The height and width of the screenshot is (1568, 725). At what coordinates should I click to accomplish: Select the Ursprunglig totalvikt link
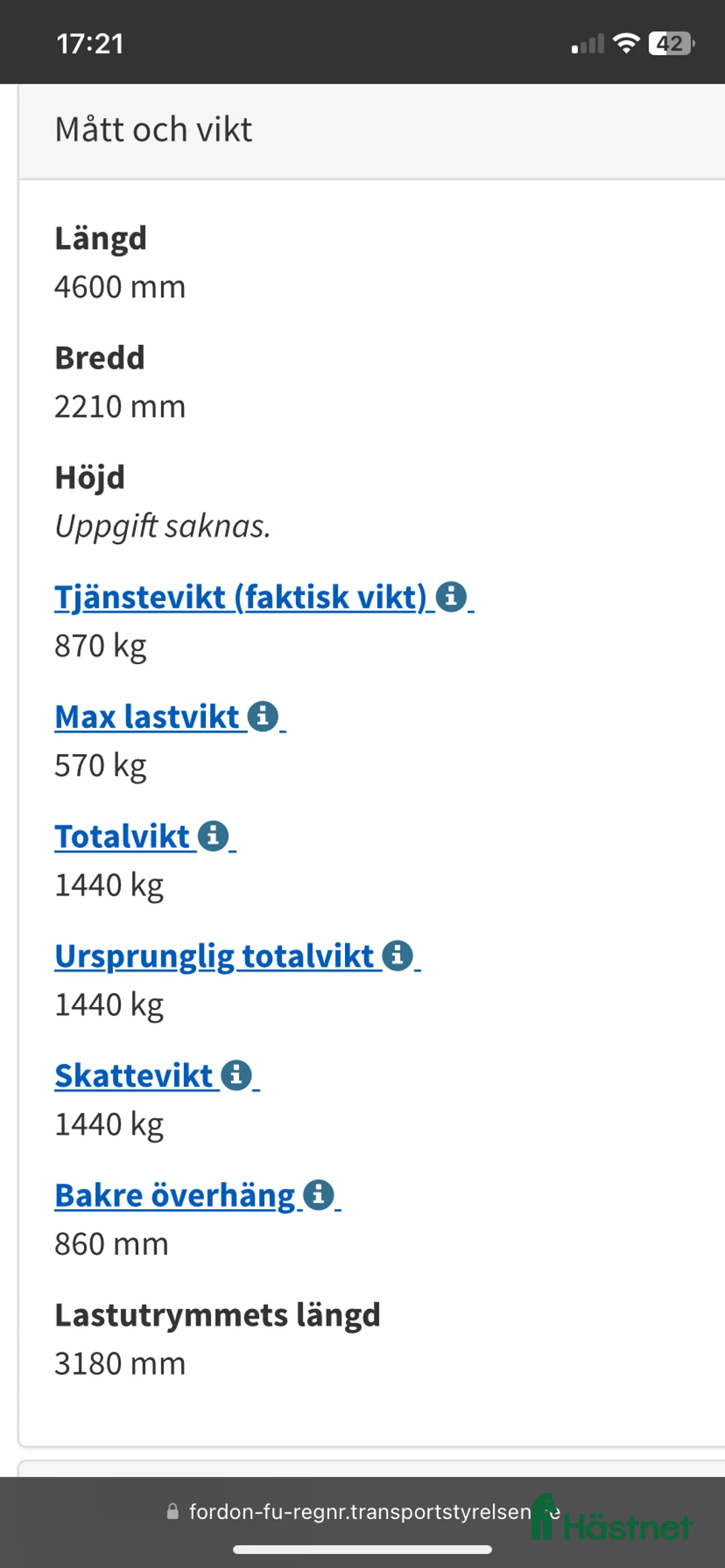tap(215, 955)
